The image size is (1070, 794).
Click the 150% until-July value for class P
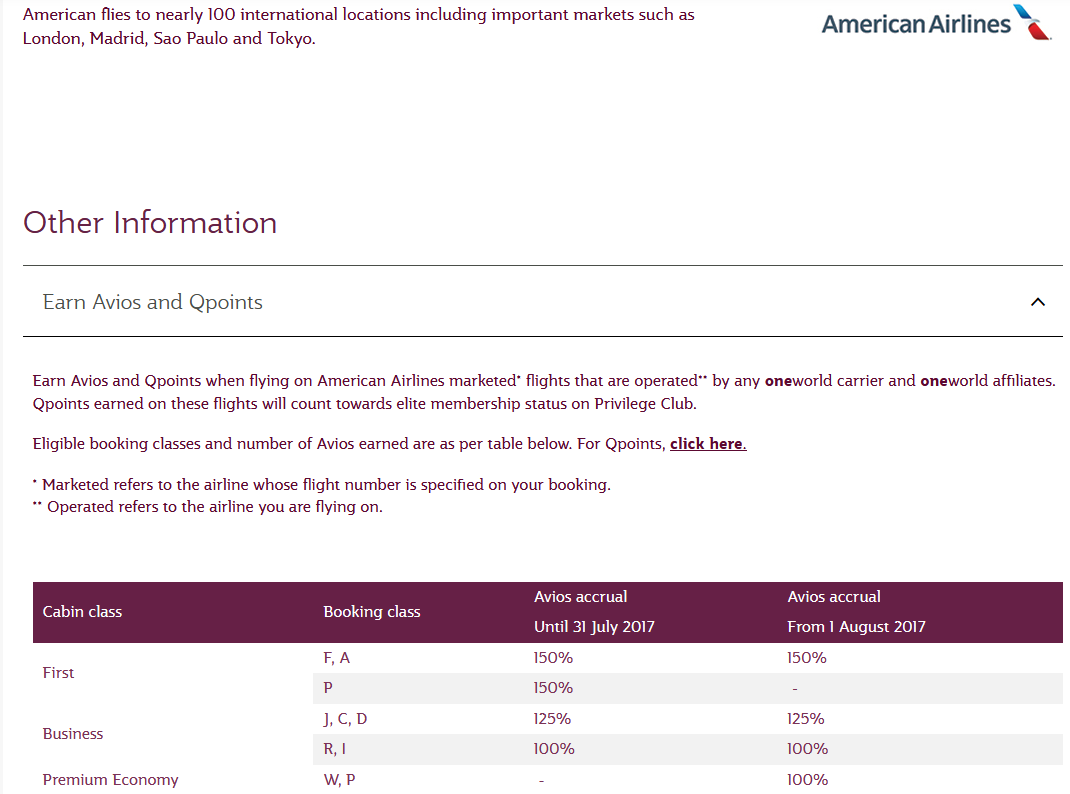553,688
